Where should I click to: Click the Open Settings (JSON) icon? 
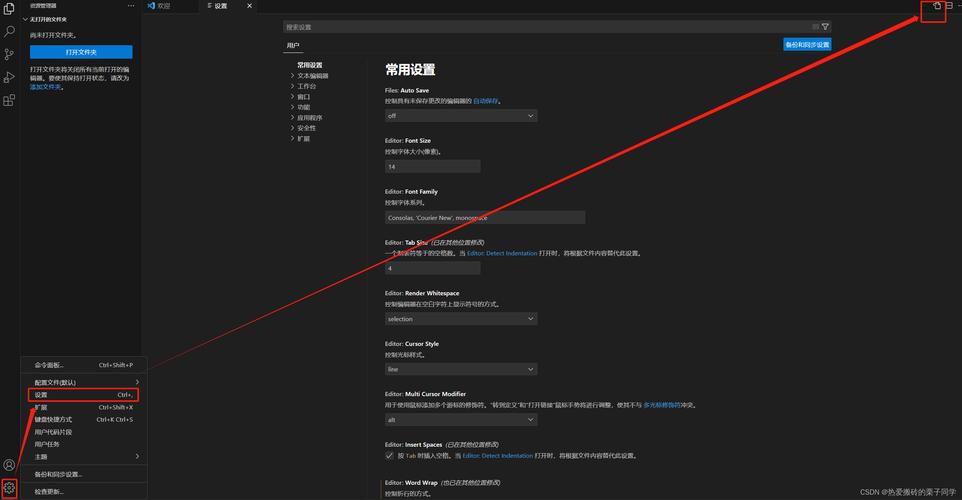937,6
